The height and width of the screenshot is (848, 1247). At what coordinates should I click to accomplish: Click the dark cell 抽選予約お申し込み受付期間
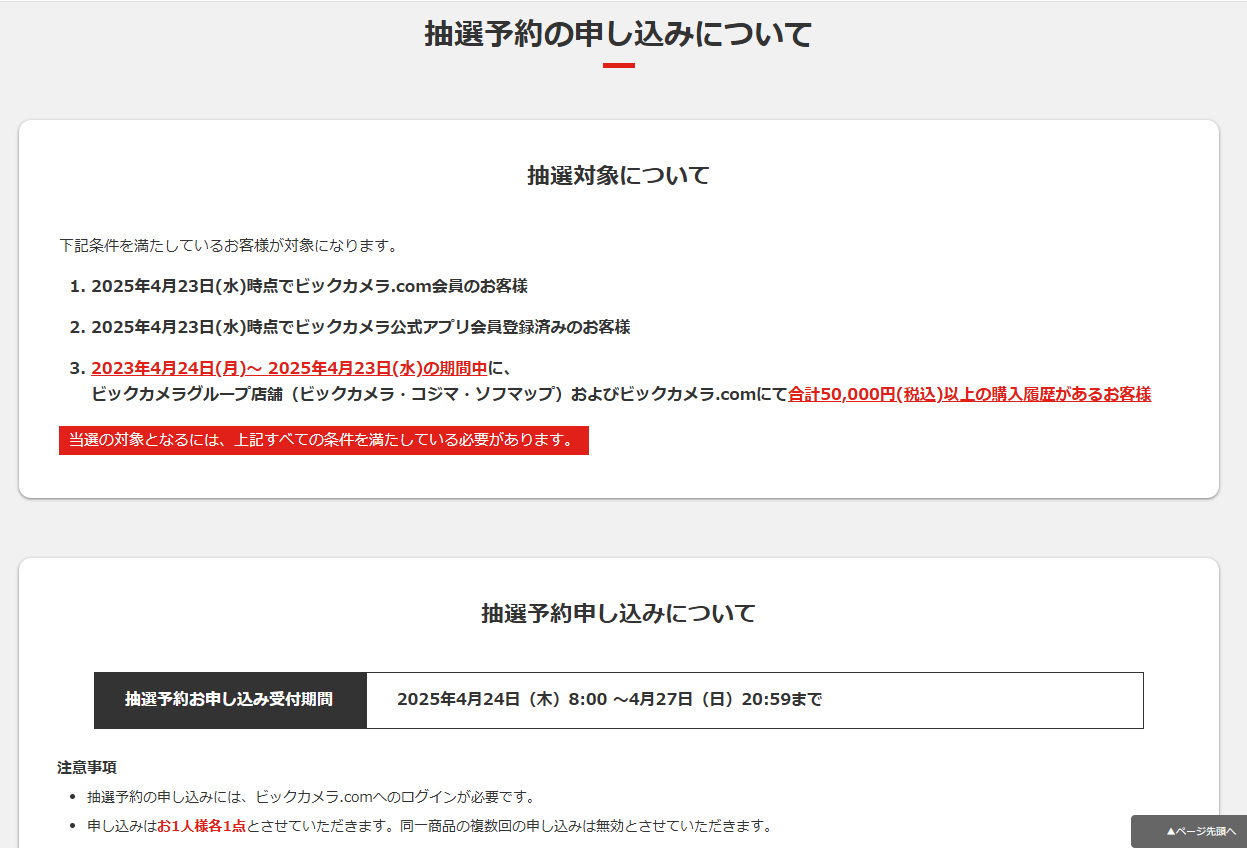click(230, 700)
